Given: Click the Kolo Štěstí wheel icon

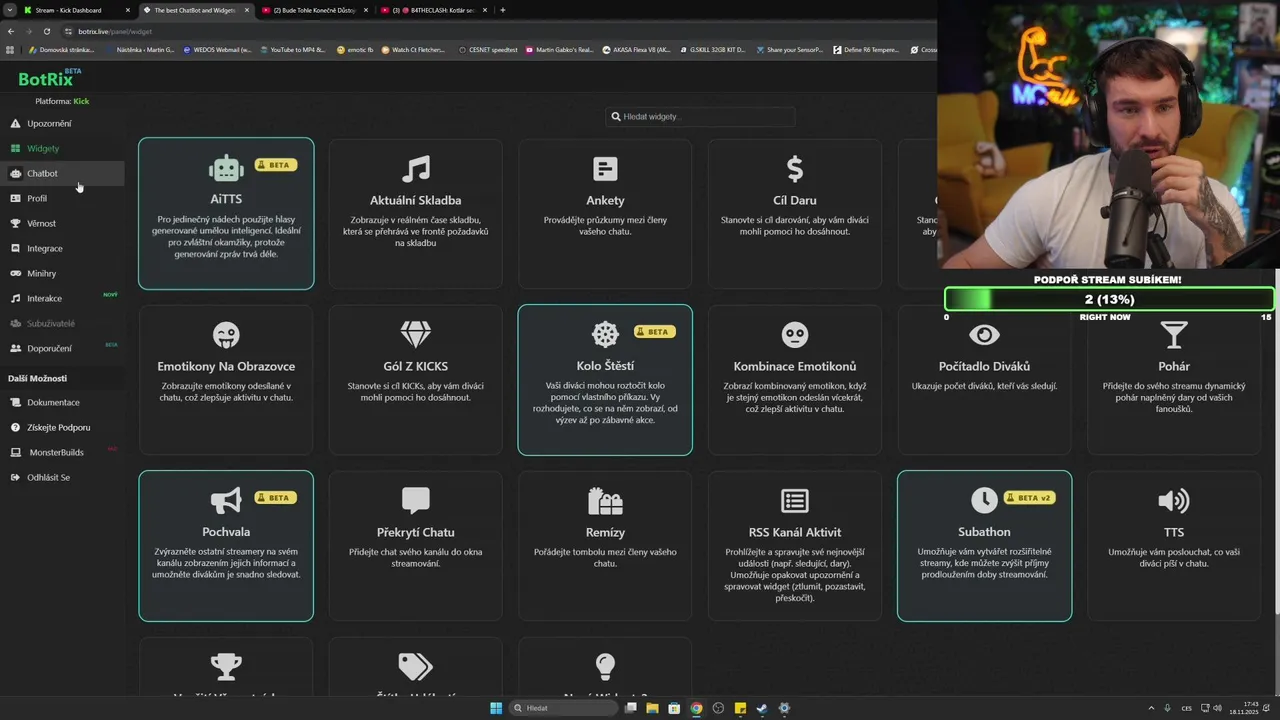Looking at the screenshot, I should click(x=605, y=334).
